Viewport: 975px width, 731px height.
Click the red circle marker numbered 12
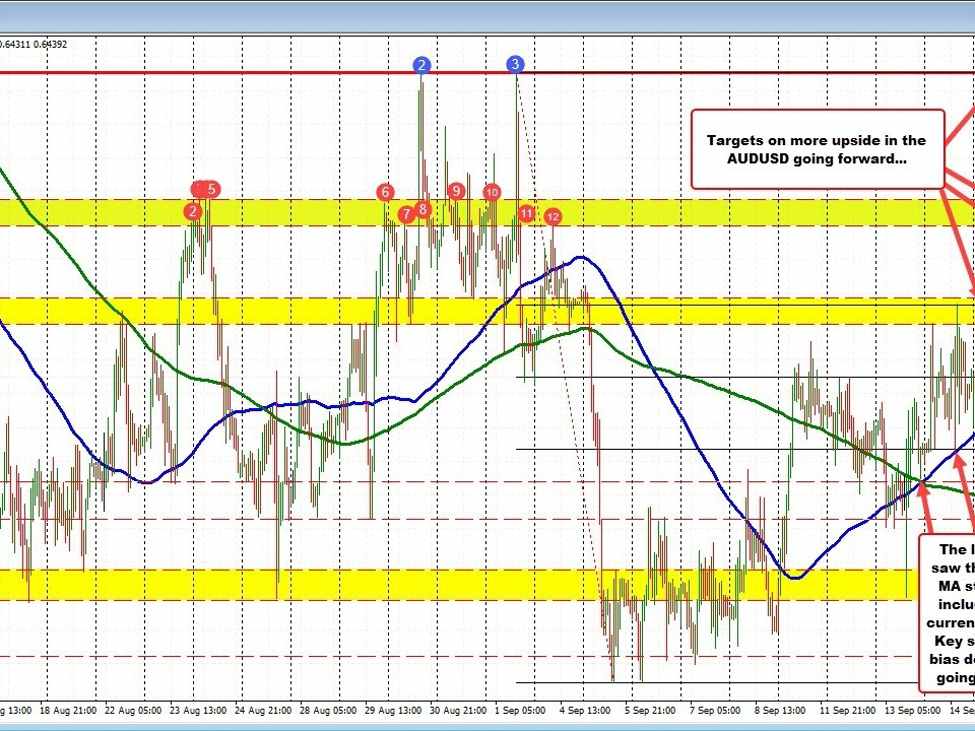click(x=553, y=216)
